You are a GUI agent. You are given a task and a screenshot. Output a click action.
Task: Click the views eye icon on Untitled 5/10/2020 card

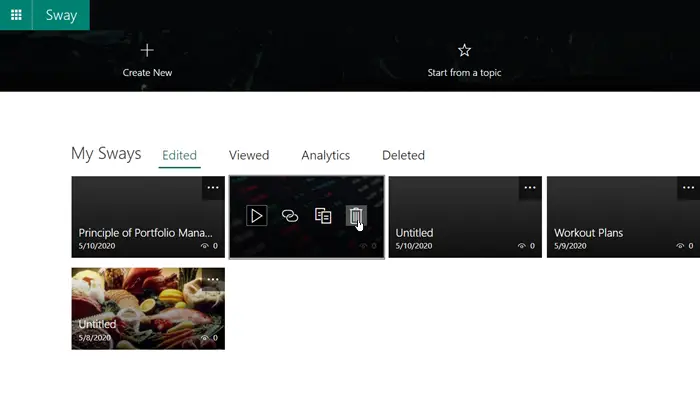(521, 246)
